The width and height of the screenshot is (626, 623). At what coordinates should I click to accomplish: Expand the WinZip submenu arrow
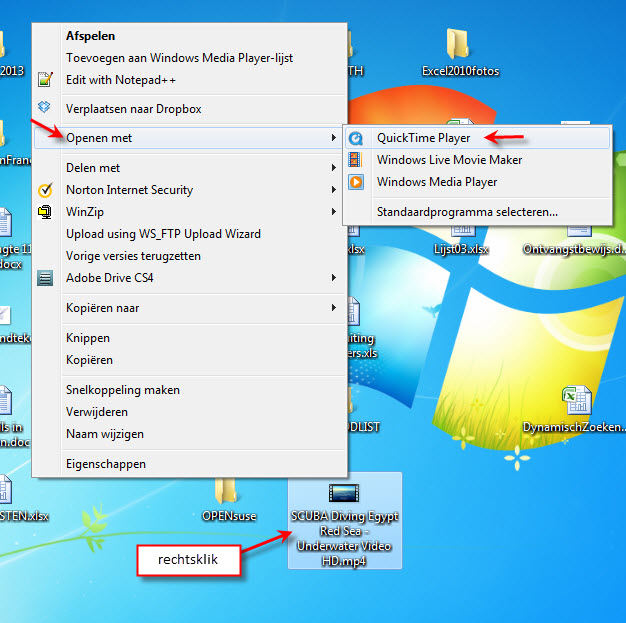pos(333,212)
